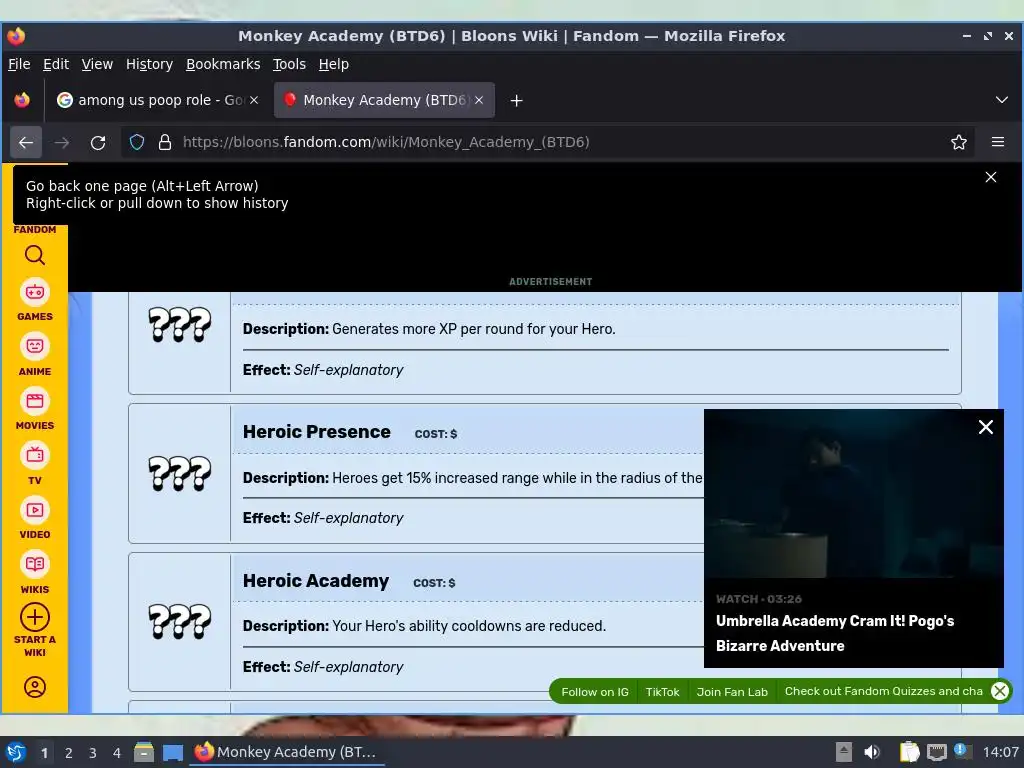Expand the list all tabs chevron

1002,100
